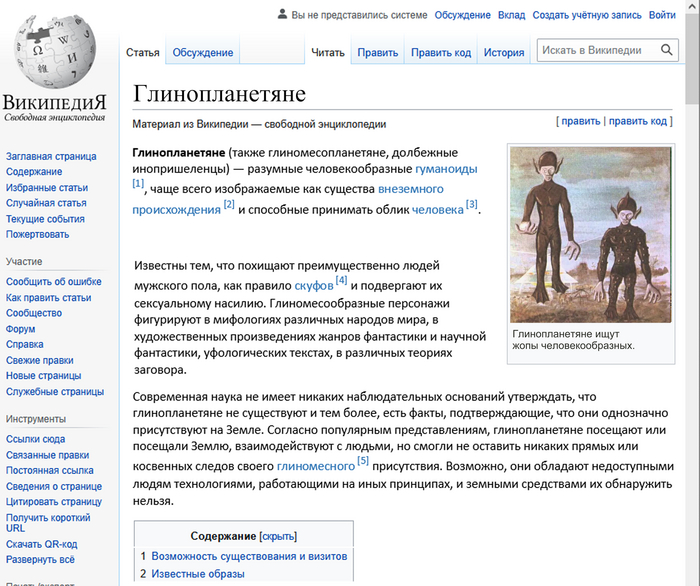Open 'Свежие правки'
The image size is (700, 586).
click(x=40, y=360)
